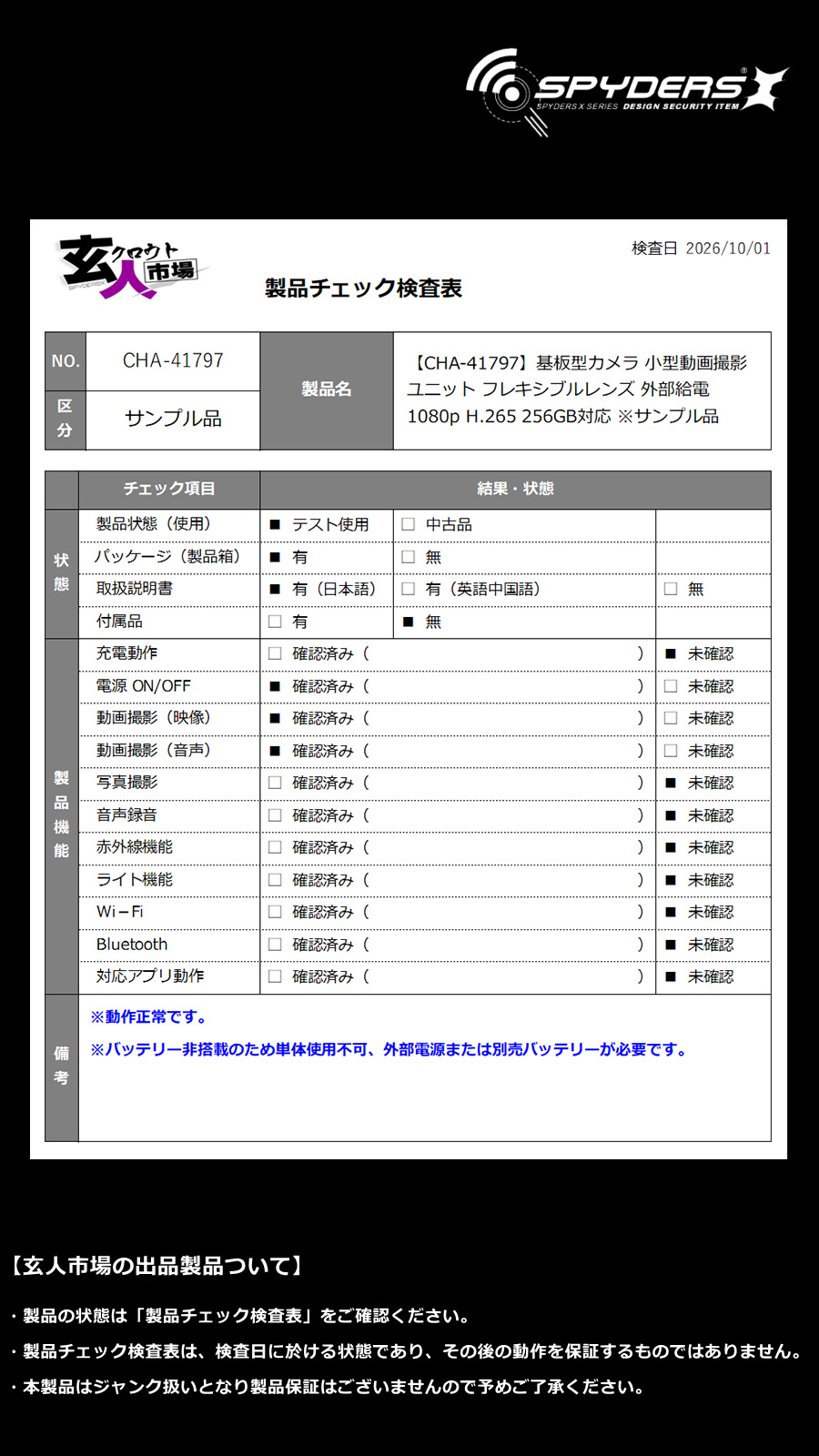The height and width of the screenshot is (1456, 819).
Task: Click the Bluetooth row label
Action: coord(132,945)
